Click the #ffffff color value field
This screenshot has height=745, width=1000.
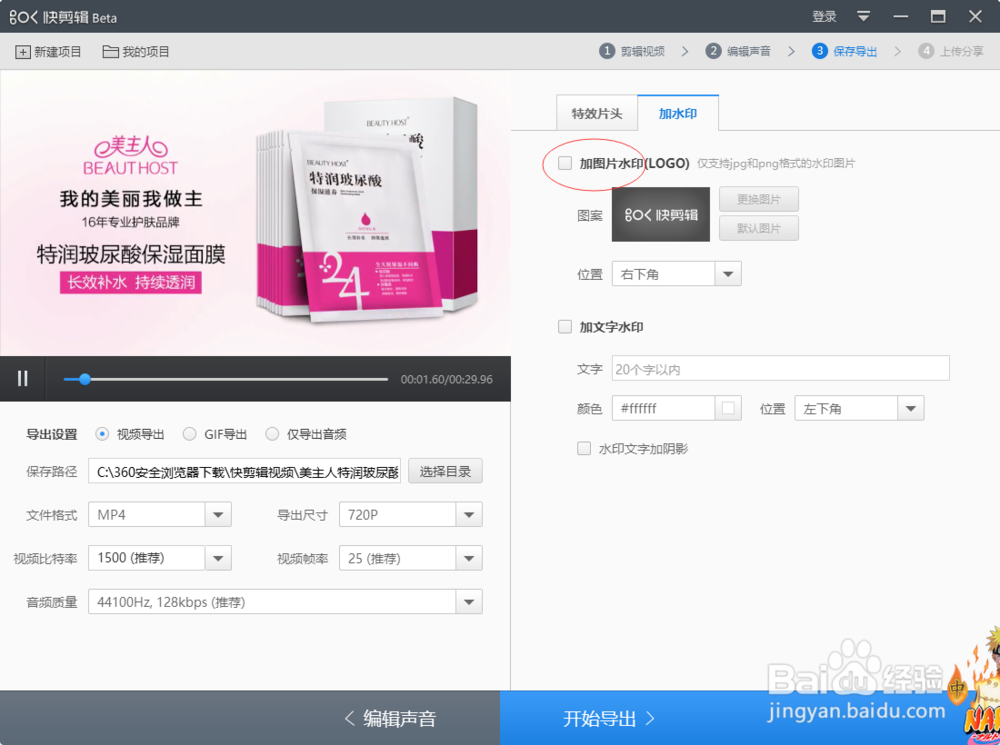click(x=663, y=408)
